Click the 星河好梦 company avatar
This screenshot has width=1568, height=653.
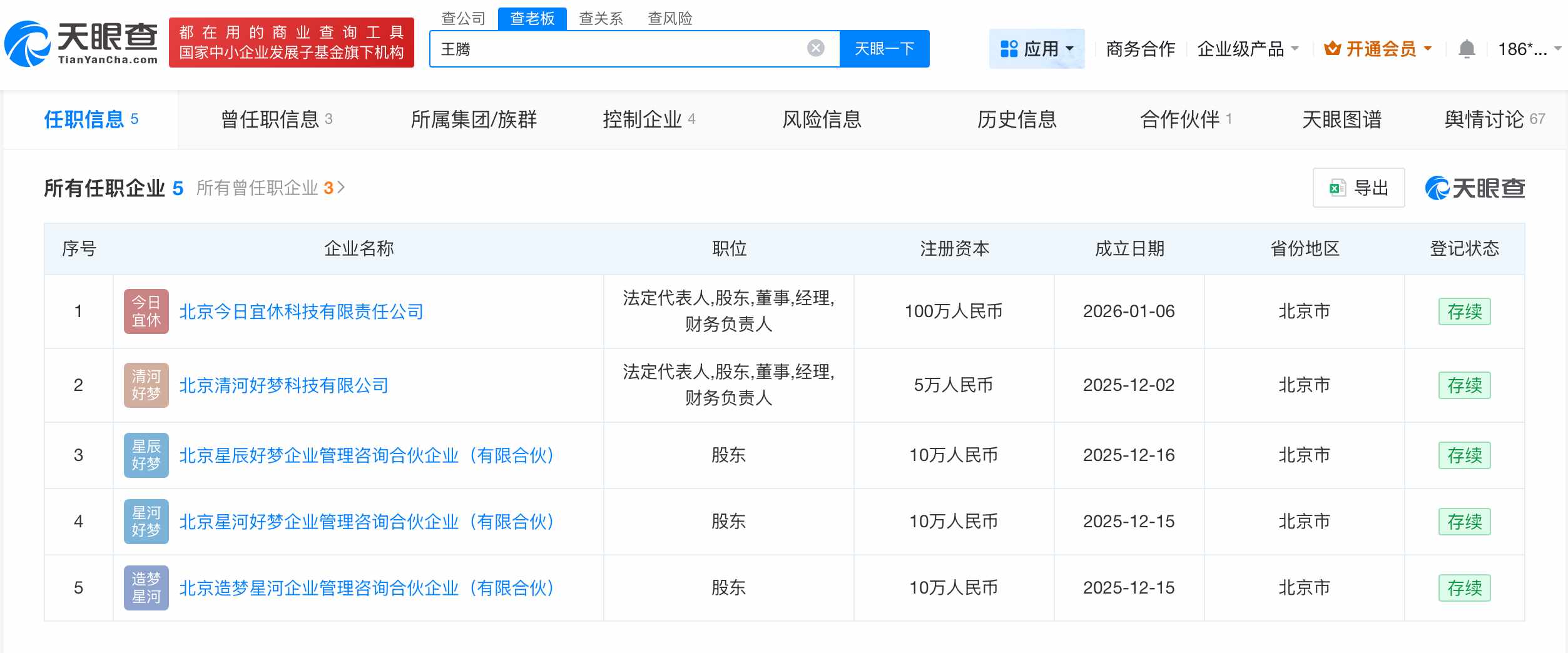click(146, 521)
